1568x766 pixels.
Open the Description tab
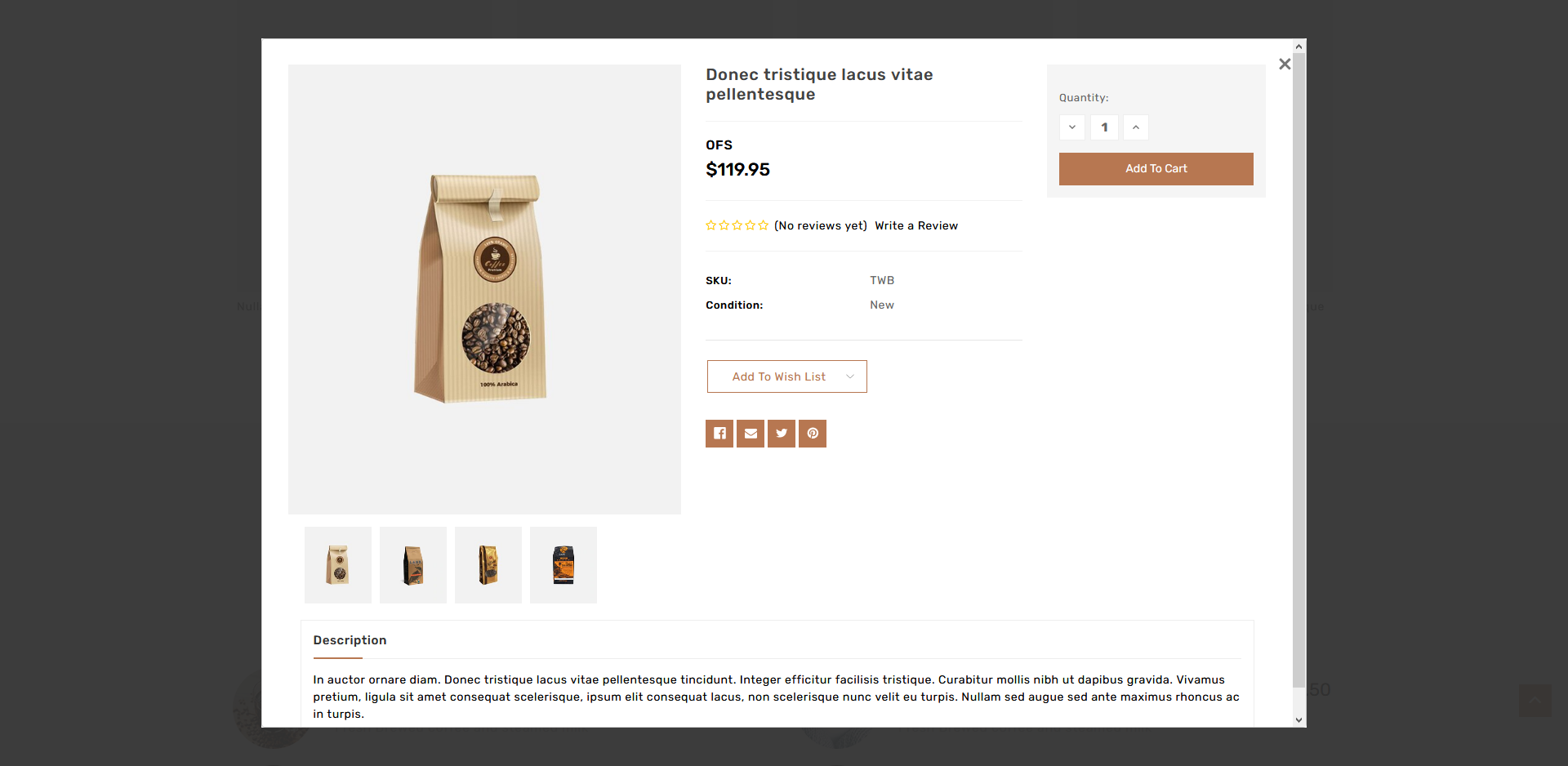tap(350, 640)
